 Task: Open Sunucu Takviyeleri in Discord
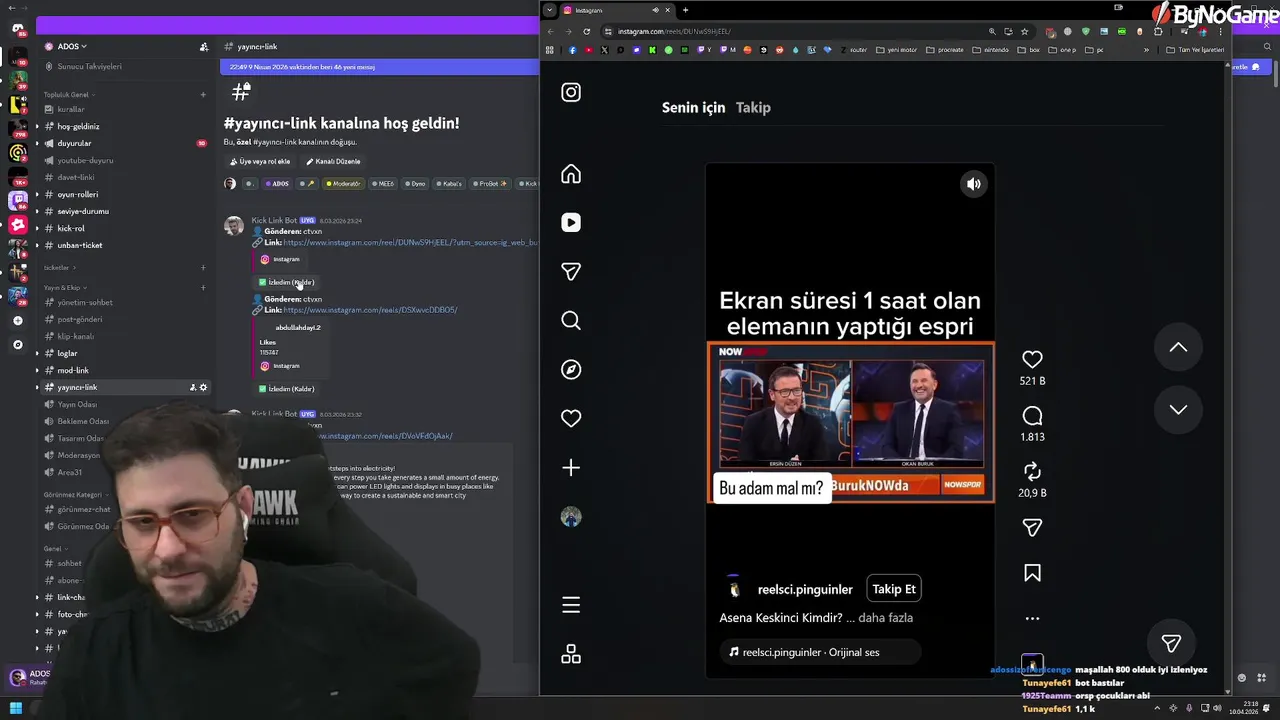point(89,67)
